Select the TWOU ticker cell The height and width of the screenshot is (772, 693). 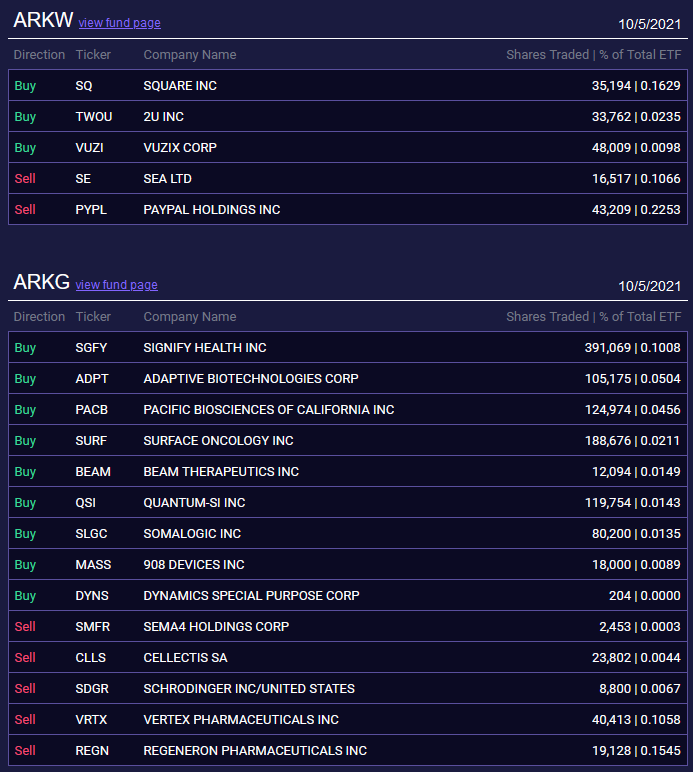94,117
